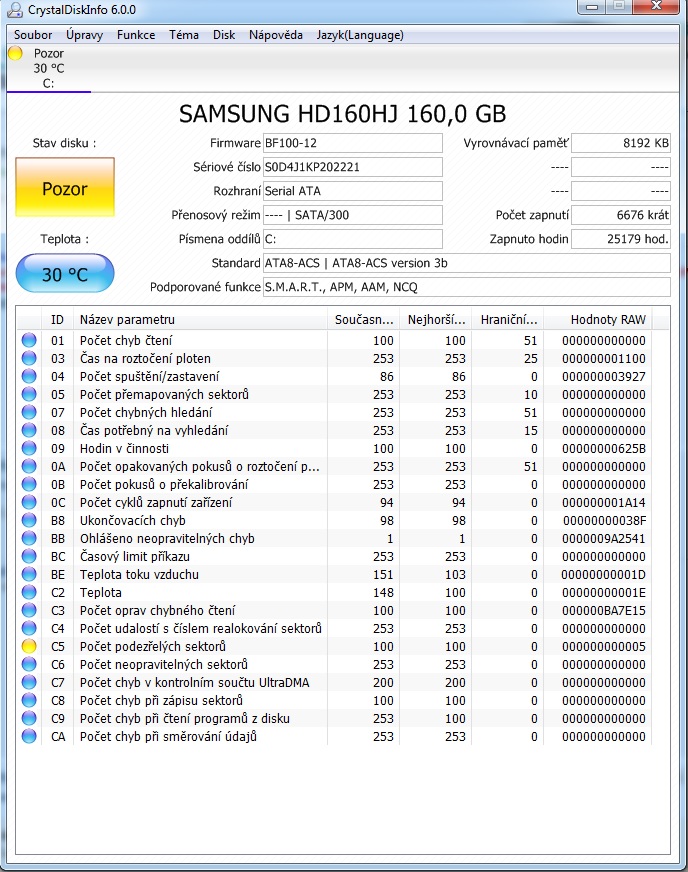Click the yellow warning dot for row C5
The width and height of the screenshot is (688, 872).
29,646
